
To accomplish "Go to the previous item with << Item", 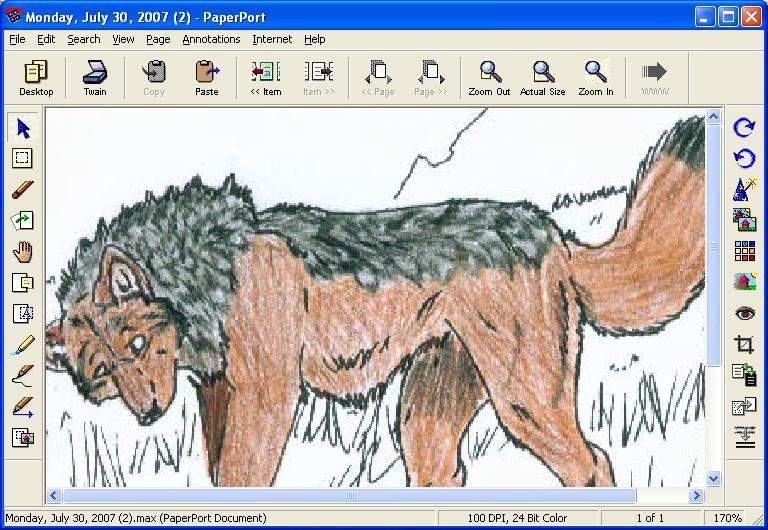I will point(265,78).
